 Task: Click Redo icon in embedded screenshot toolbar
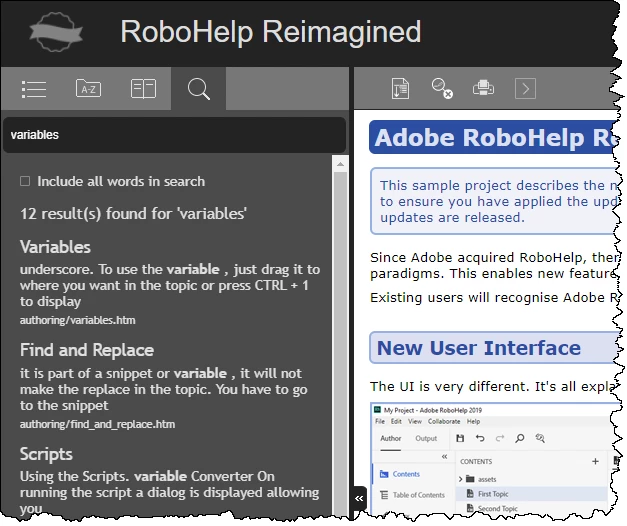coord(500,438)
